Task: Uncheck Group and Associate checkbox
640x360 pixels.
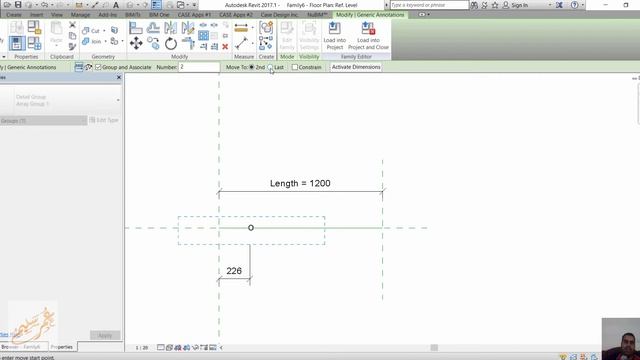Action: [98, 67]
